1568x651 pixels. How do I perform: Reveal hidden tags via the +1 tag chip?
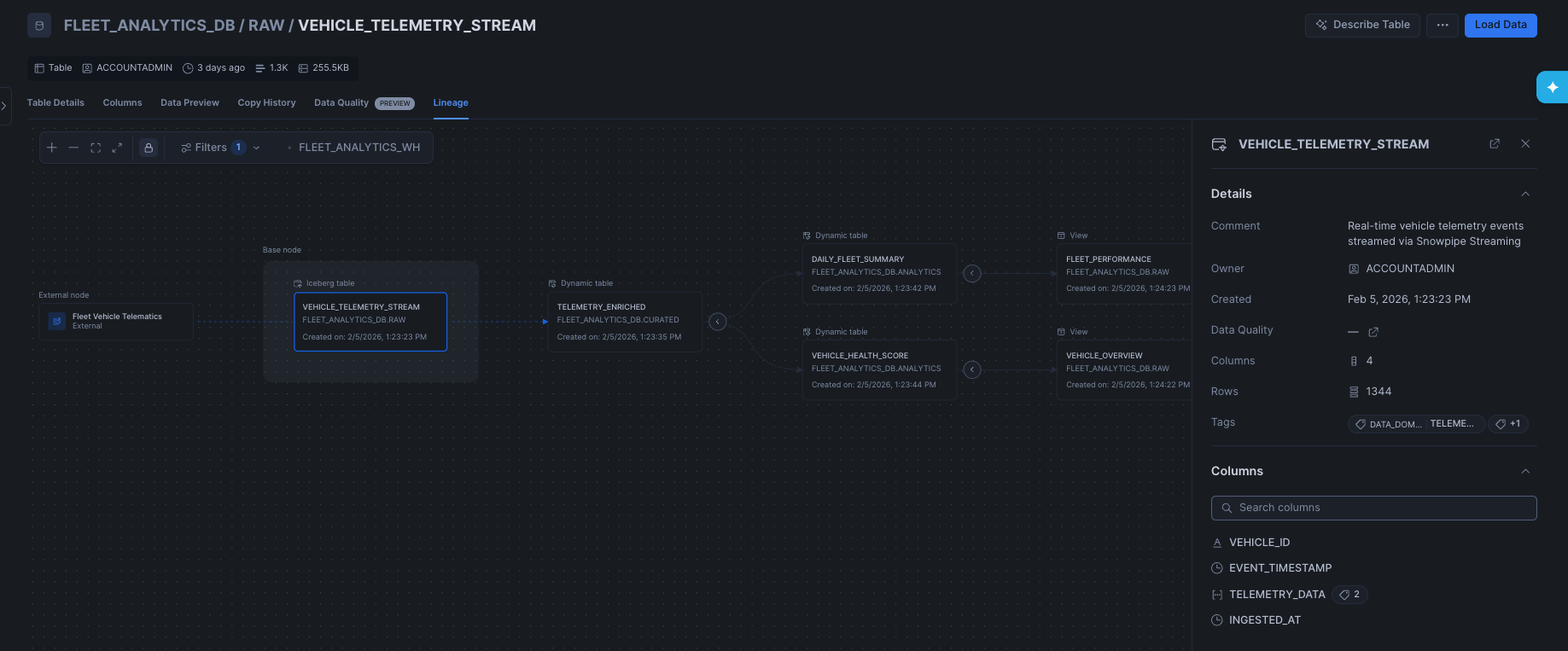1507,423
